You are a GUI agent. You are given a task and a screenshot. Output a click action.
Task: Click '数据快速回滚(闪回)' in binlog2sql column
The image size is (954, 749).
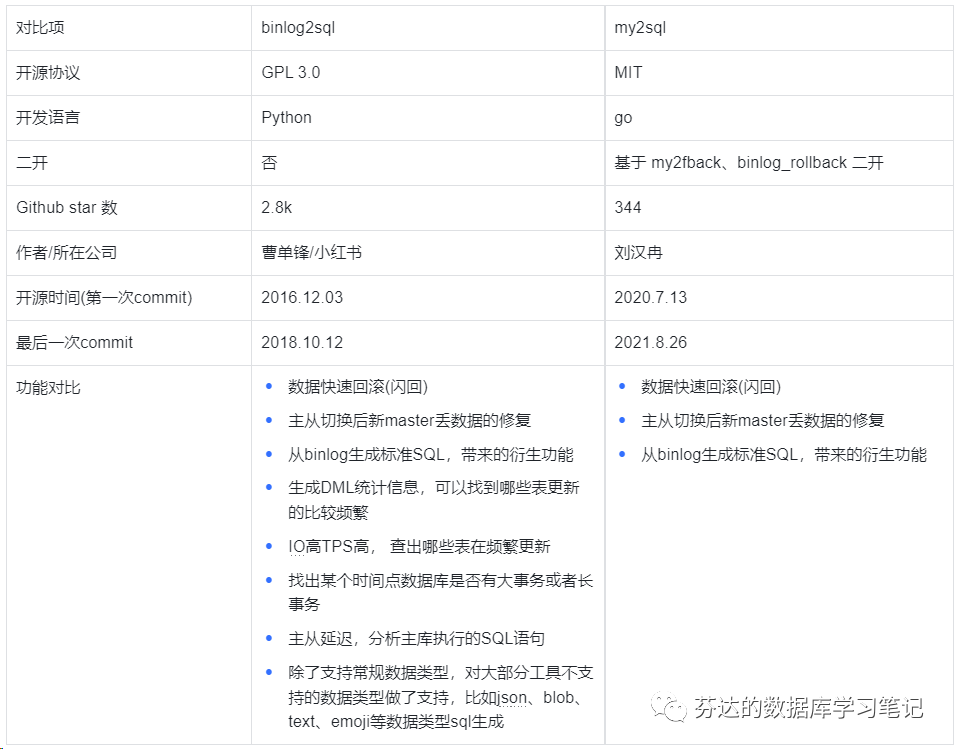[x=358, y=387]
